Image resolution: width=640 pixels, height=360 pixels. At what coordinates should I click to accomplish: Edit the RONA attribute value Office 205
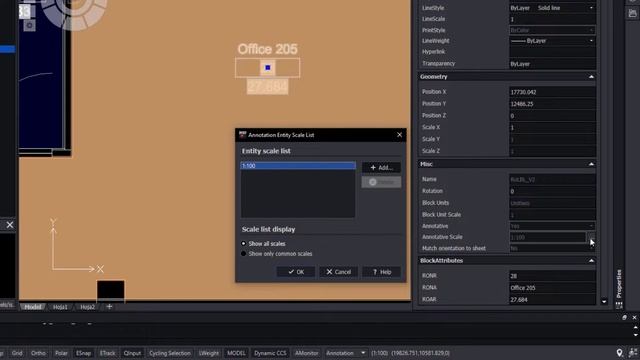click(552, 288)
